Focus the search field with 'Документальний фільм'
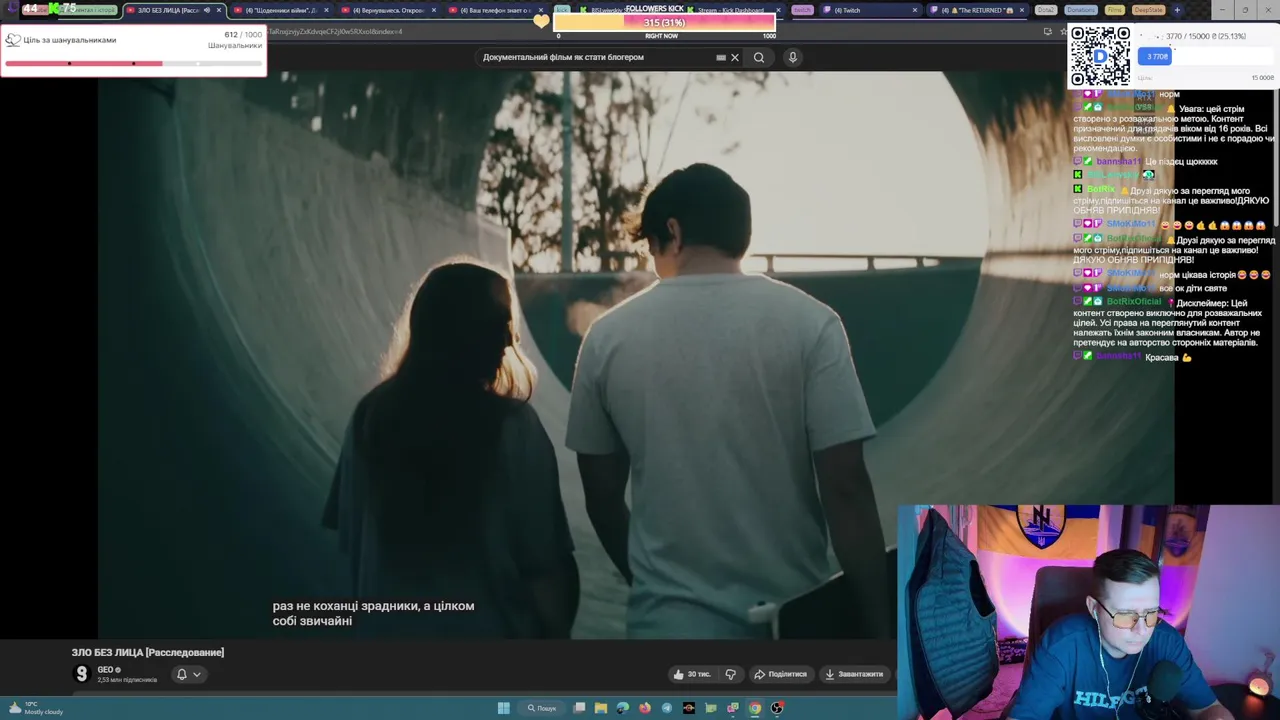 pyautogui.click(x=595, y=57)
